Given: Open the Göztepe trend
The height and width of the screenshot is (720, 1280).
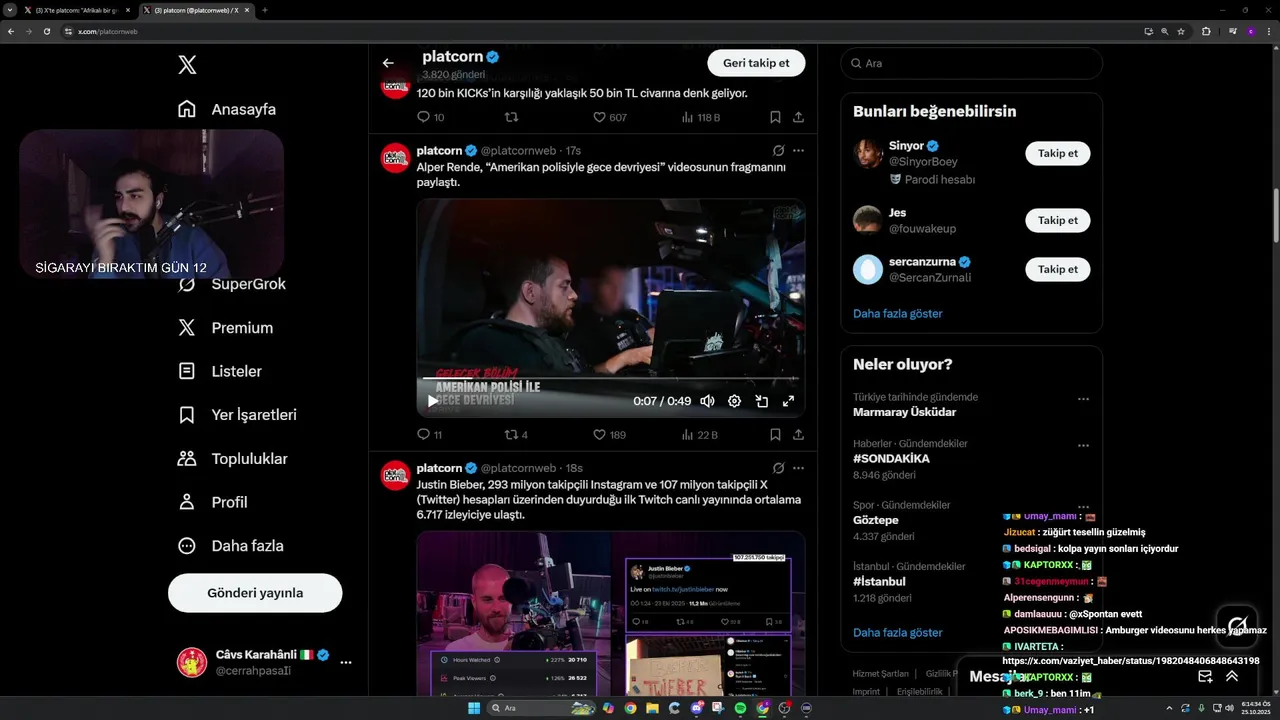Looking at the screenshot, I should click(x=876, y=520).
